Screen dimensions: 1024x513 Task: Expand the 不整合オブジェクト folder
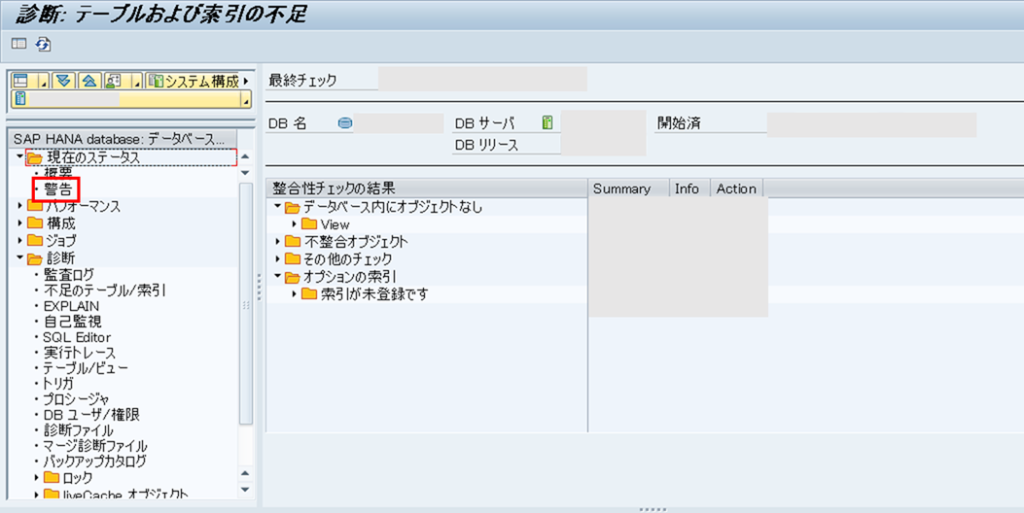click(x=278, y=241)
